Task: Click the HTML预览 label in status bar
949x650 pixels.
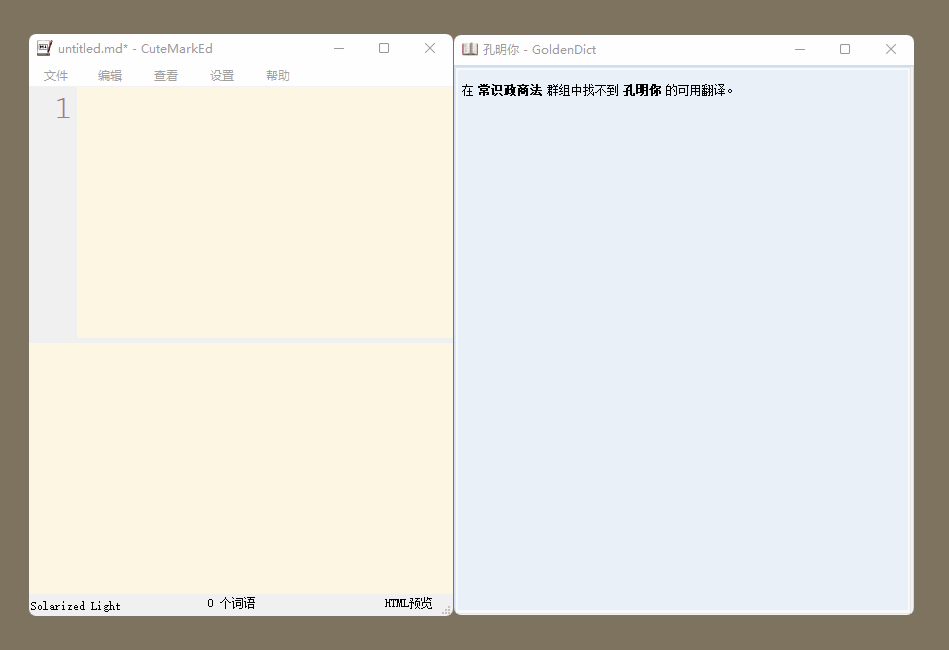Action: 409,603
